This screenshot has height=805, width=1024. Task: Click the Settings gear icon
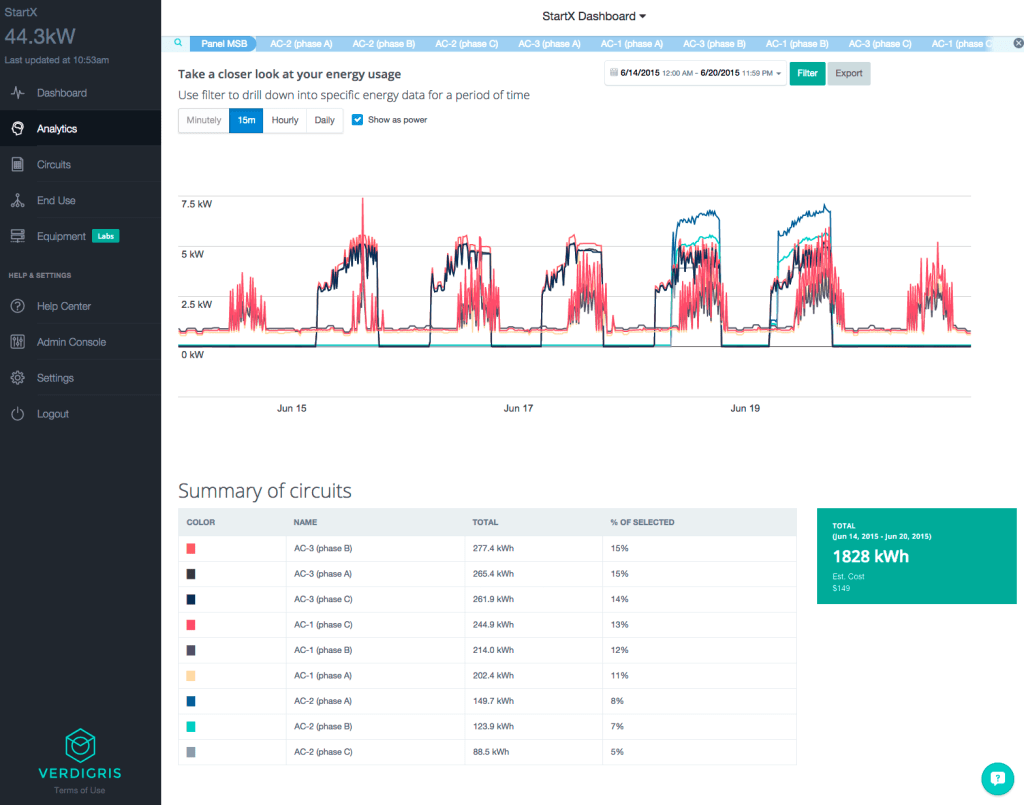(x=17, y=378)
